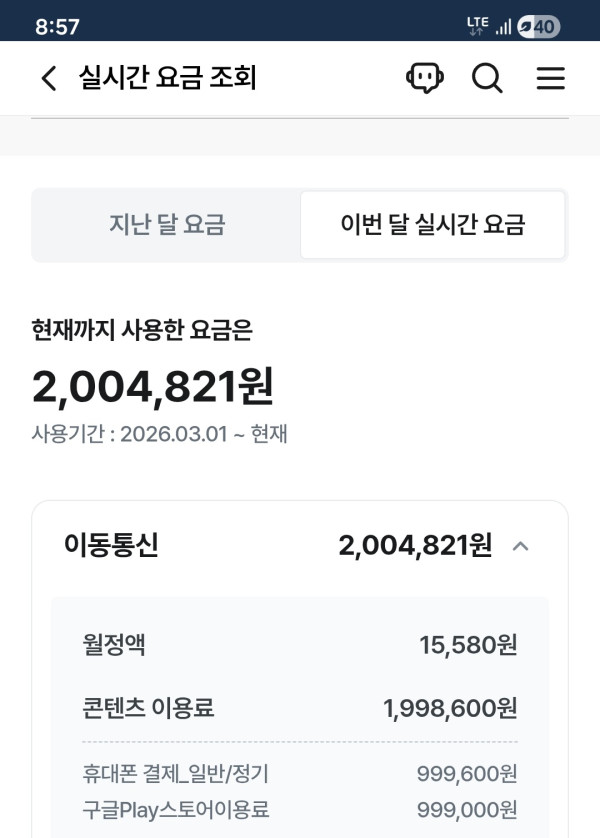
Task: Tap 휴대폰 결제_일반/정기 item
Action: [x=175, y=773]
